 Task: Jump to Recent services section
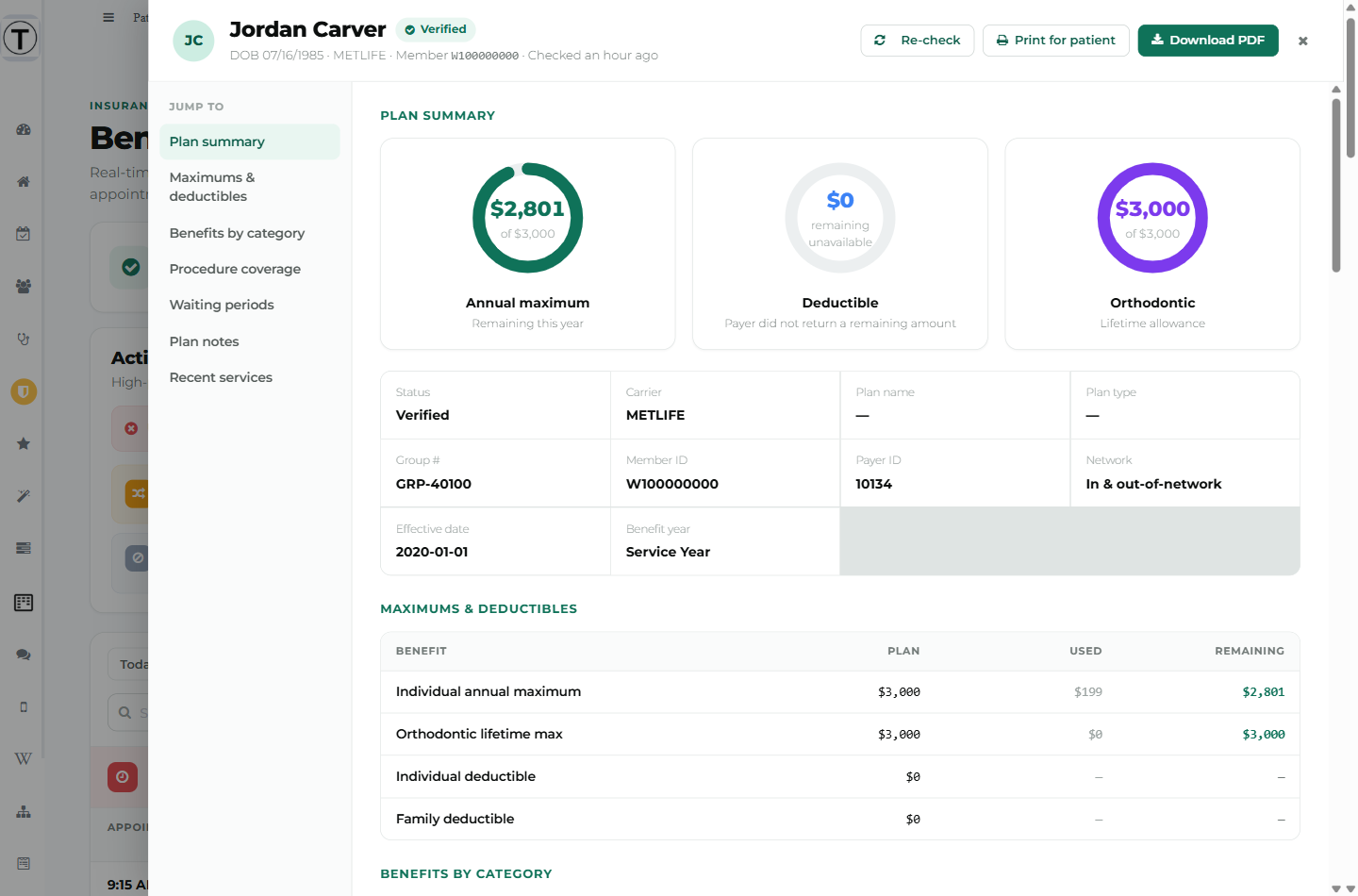coord(249,377)
